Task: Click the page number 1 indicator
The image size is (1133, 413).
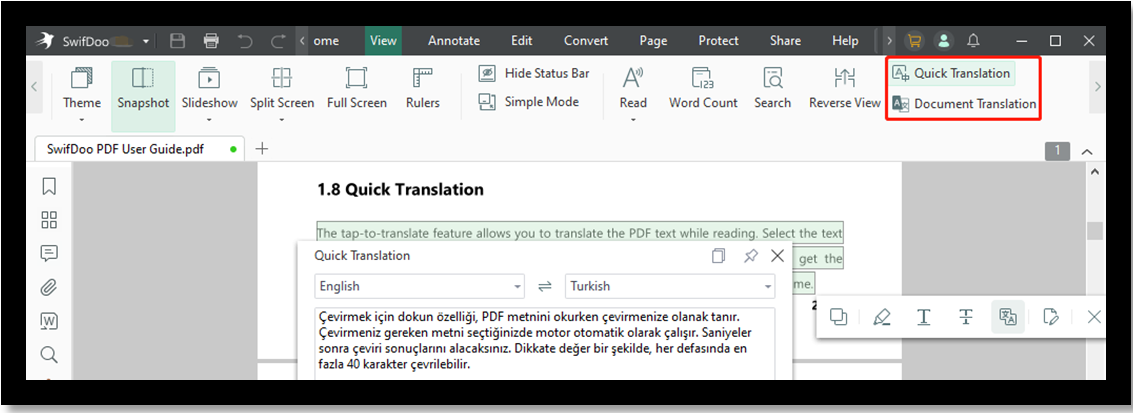Action: point(1057,151)
